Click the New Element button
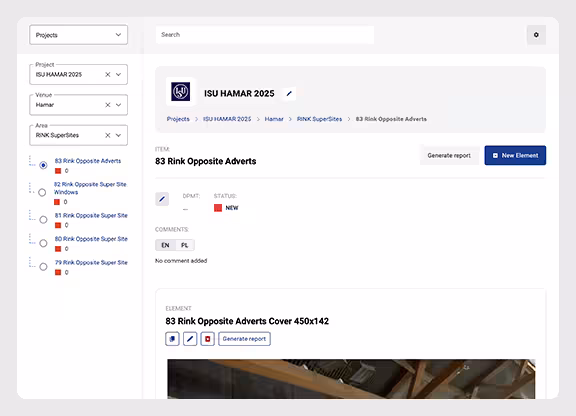The image size is (576, 416). [x=515, y=155]
